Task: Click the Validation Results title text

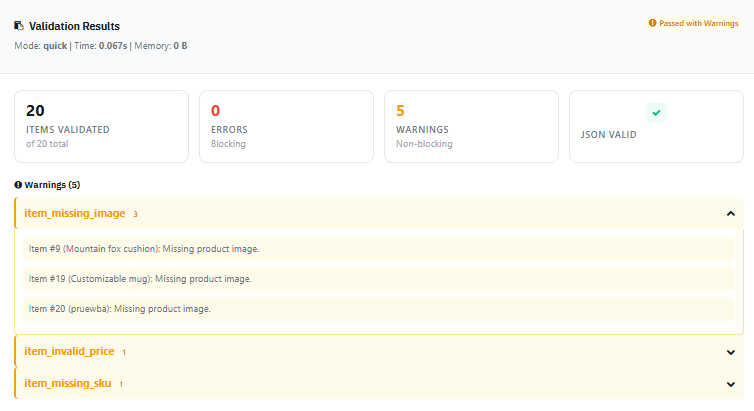Action: [74, 26]
